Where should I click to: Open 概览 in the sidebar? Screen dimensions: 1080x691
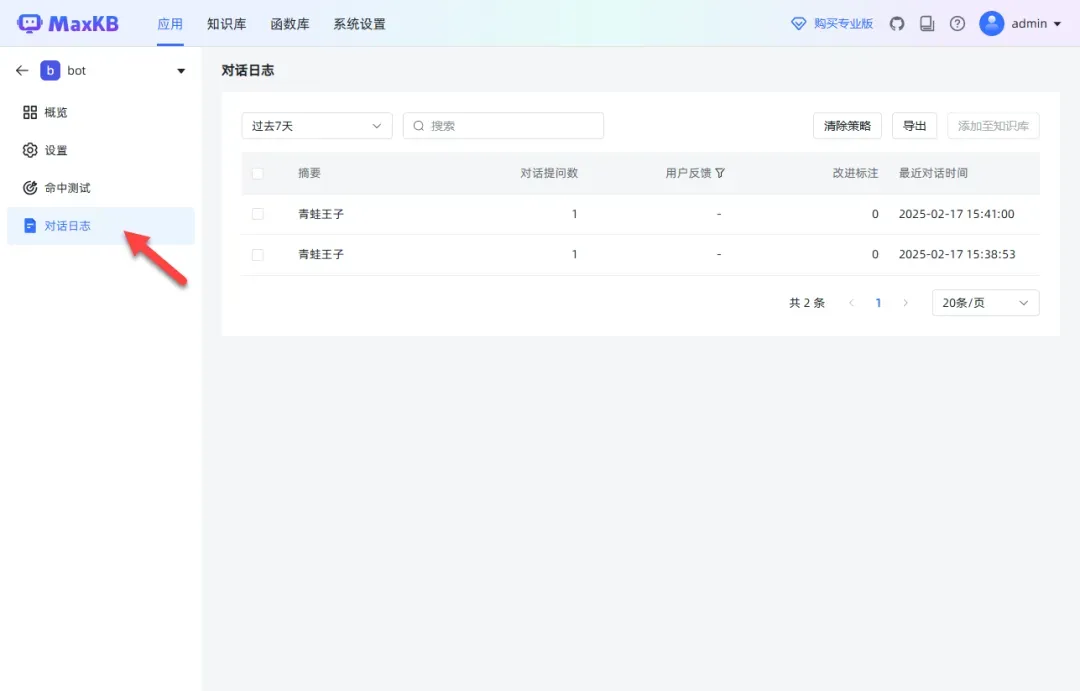tap(101, 112)
